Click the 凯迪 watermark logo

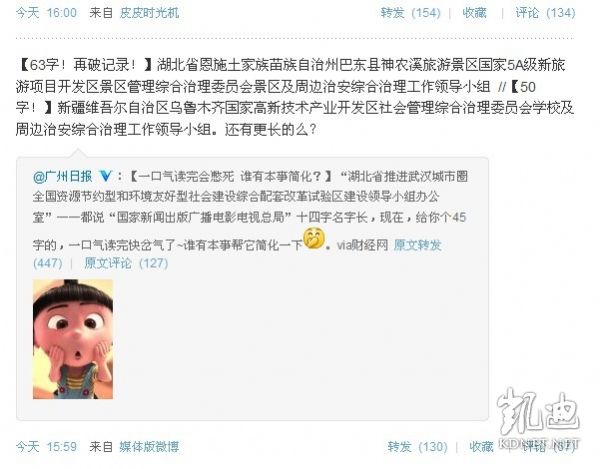tap(539, 418)
